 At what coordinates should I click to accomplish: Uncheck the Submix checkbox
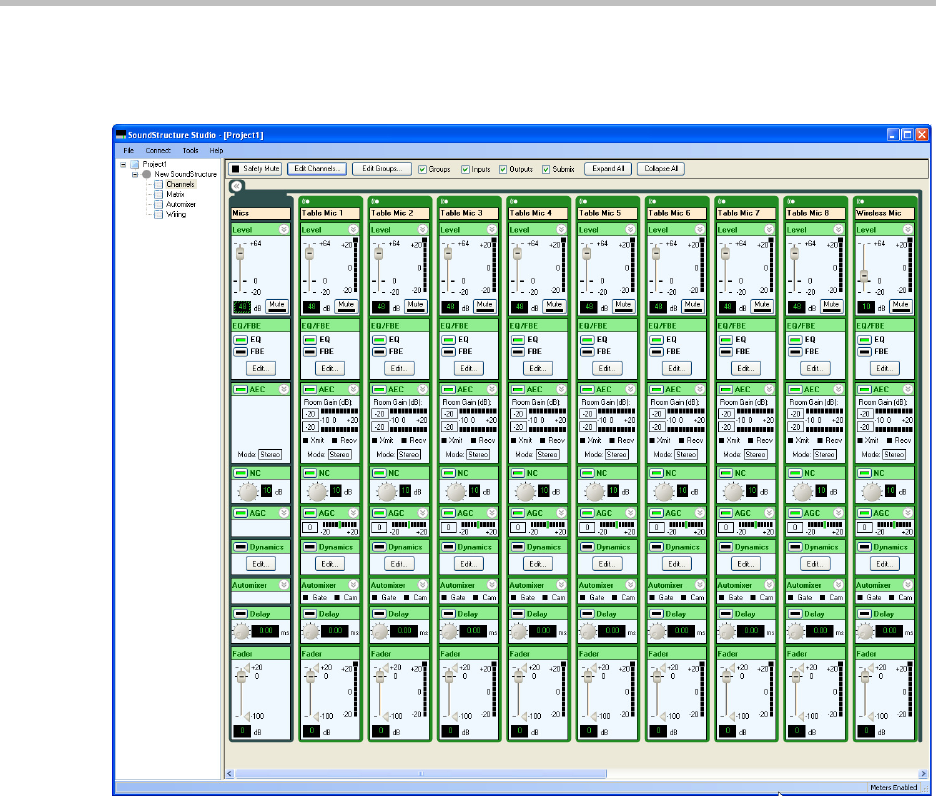547,169
